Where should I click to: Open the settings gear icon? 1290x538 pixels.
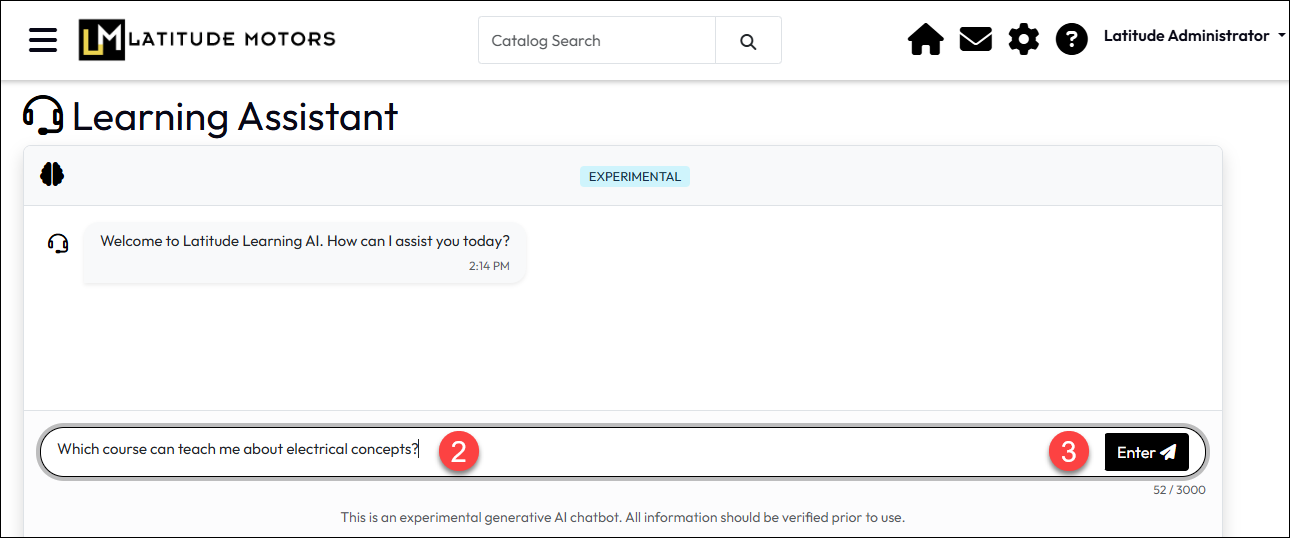click(x=1023, y=40)
